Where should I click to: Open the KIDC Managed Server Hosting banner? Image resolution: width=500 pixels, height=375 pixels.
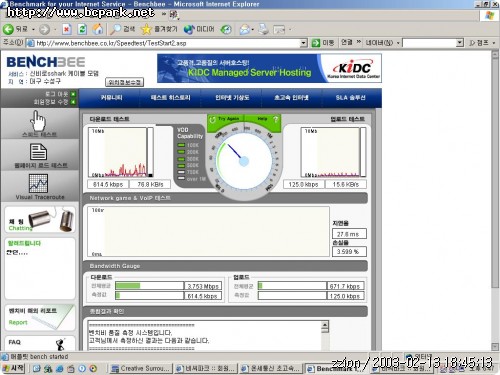(x=269, y=68)
